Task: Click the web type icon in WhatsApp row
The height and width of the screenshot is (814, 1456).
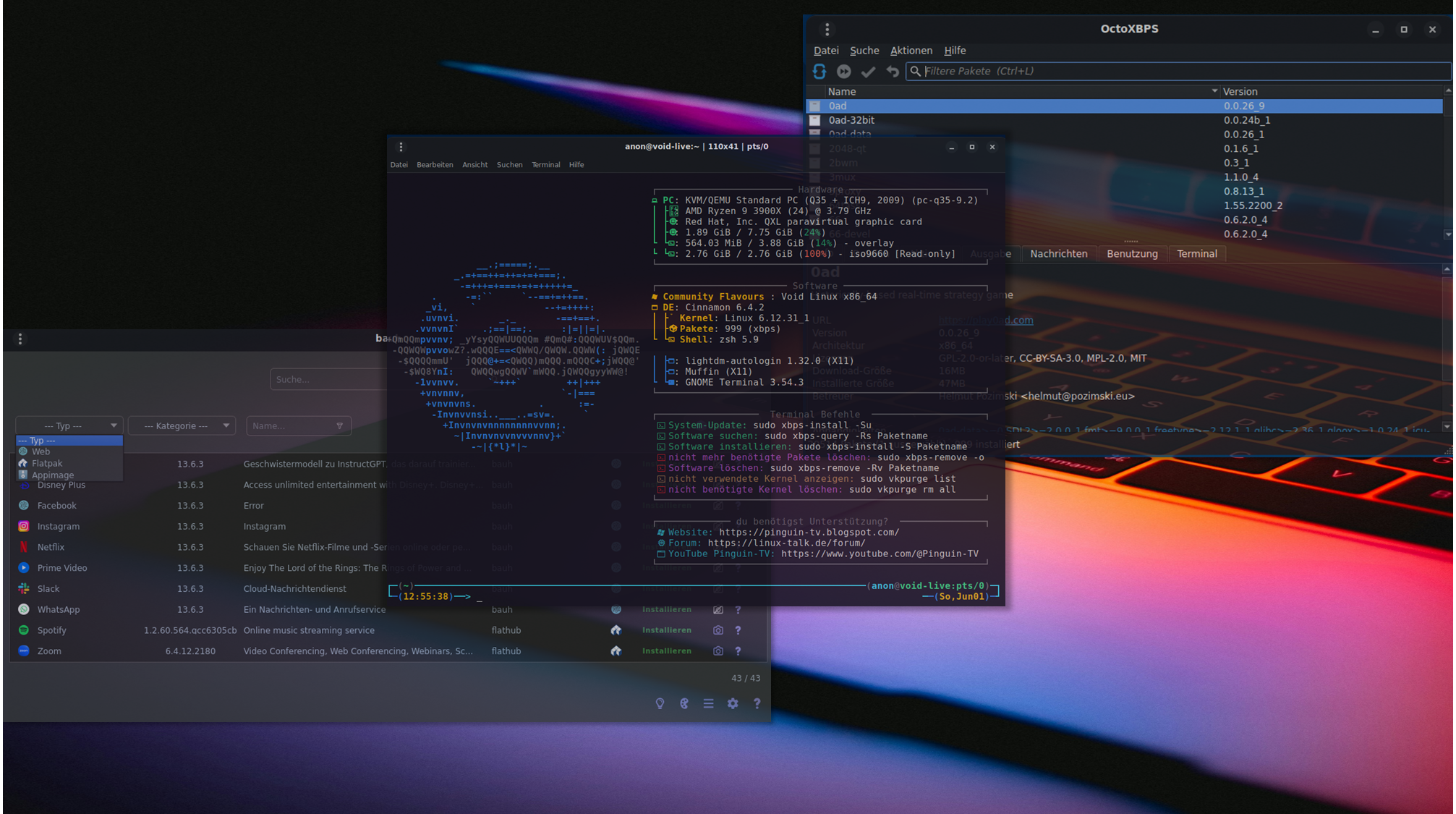Action: tap(616, 610)
